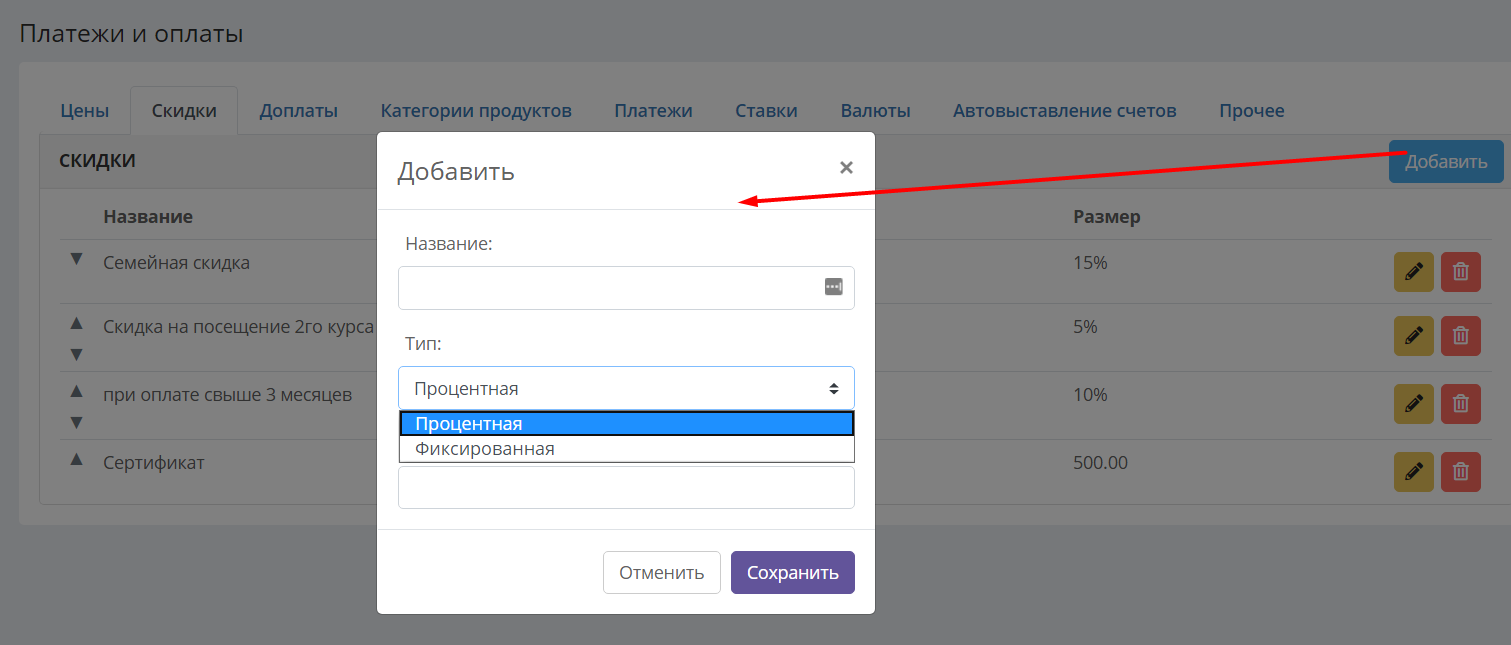Image resolution: width=1511 pixels, height=645 pixels.
Task: Click the autofill icon in Название field
Action: 834,287
